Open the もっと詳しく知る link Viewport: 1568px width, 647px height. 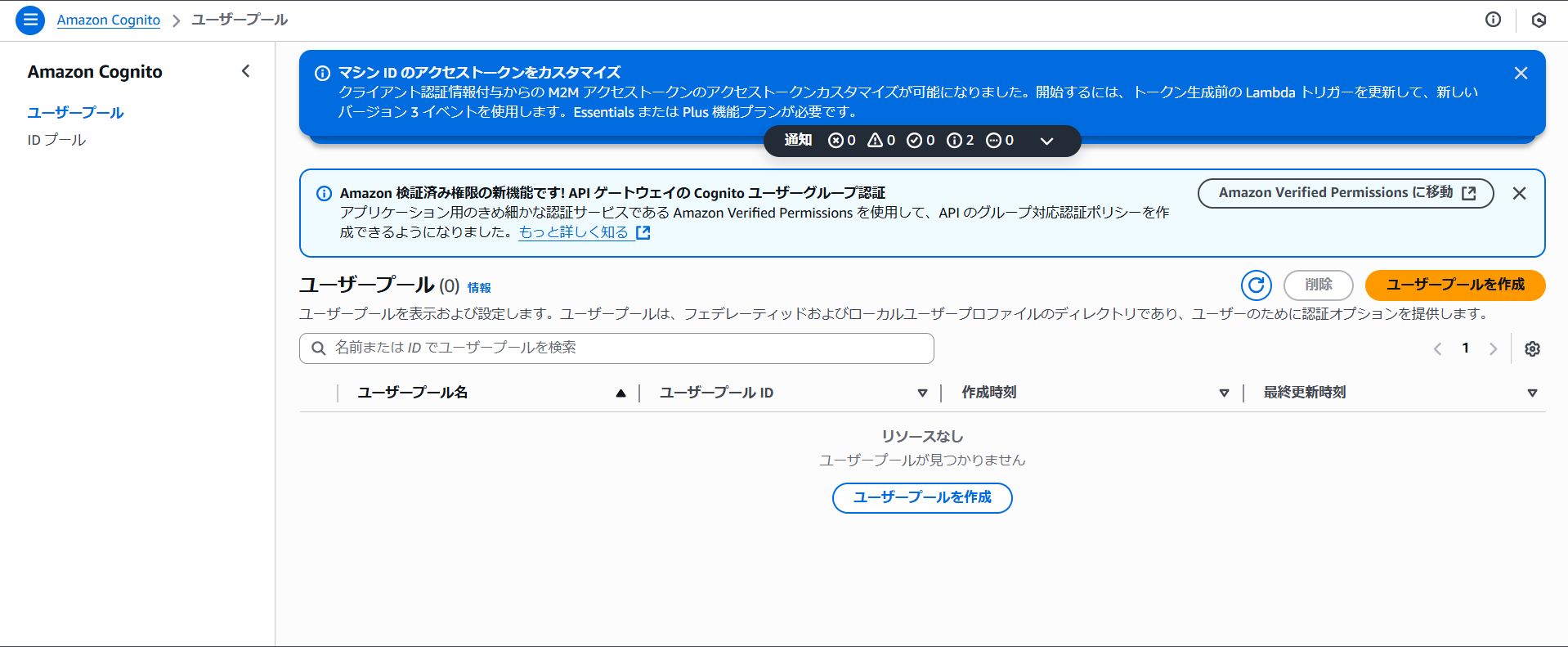(x=585, y=232)
